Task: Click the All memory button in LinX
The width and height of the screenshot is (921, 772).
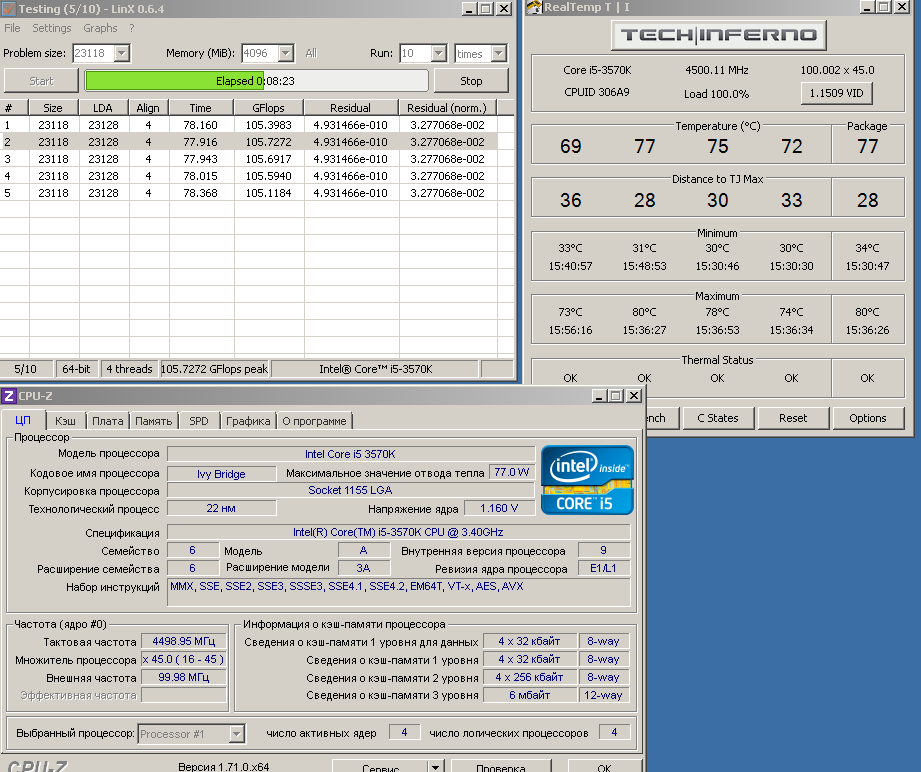Action: click(311, 53)
